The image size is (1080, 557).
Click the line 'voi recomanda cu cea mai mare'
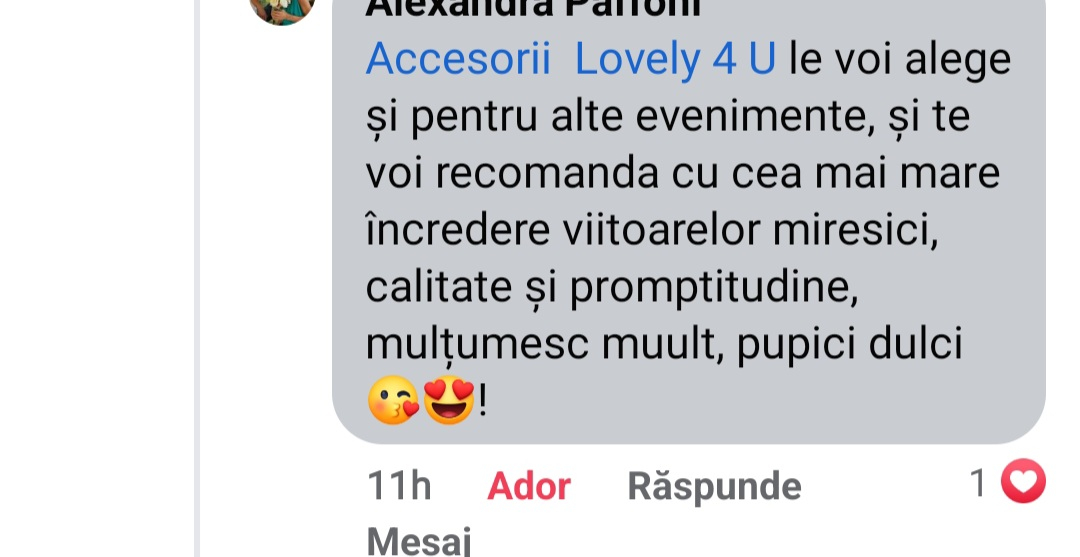point(683,173)
